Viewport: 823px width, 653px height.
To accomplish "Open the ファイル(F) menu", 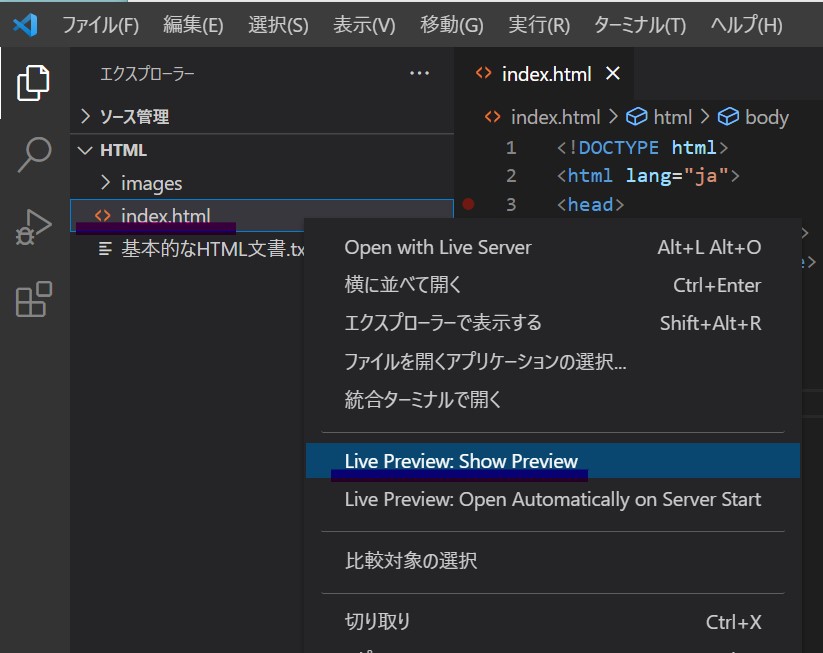I will coord(100,25).
